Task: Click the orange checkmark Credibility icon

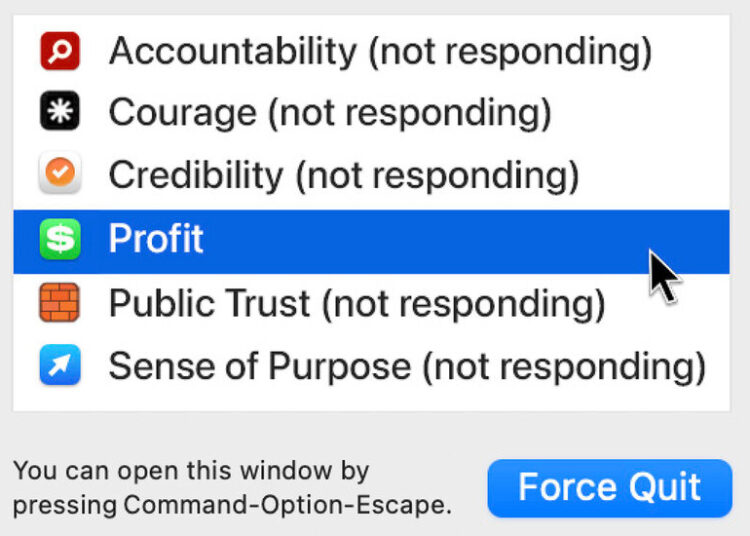Action: point(59,176)
